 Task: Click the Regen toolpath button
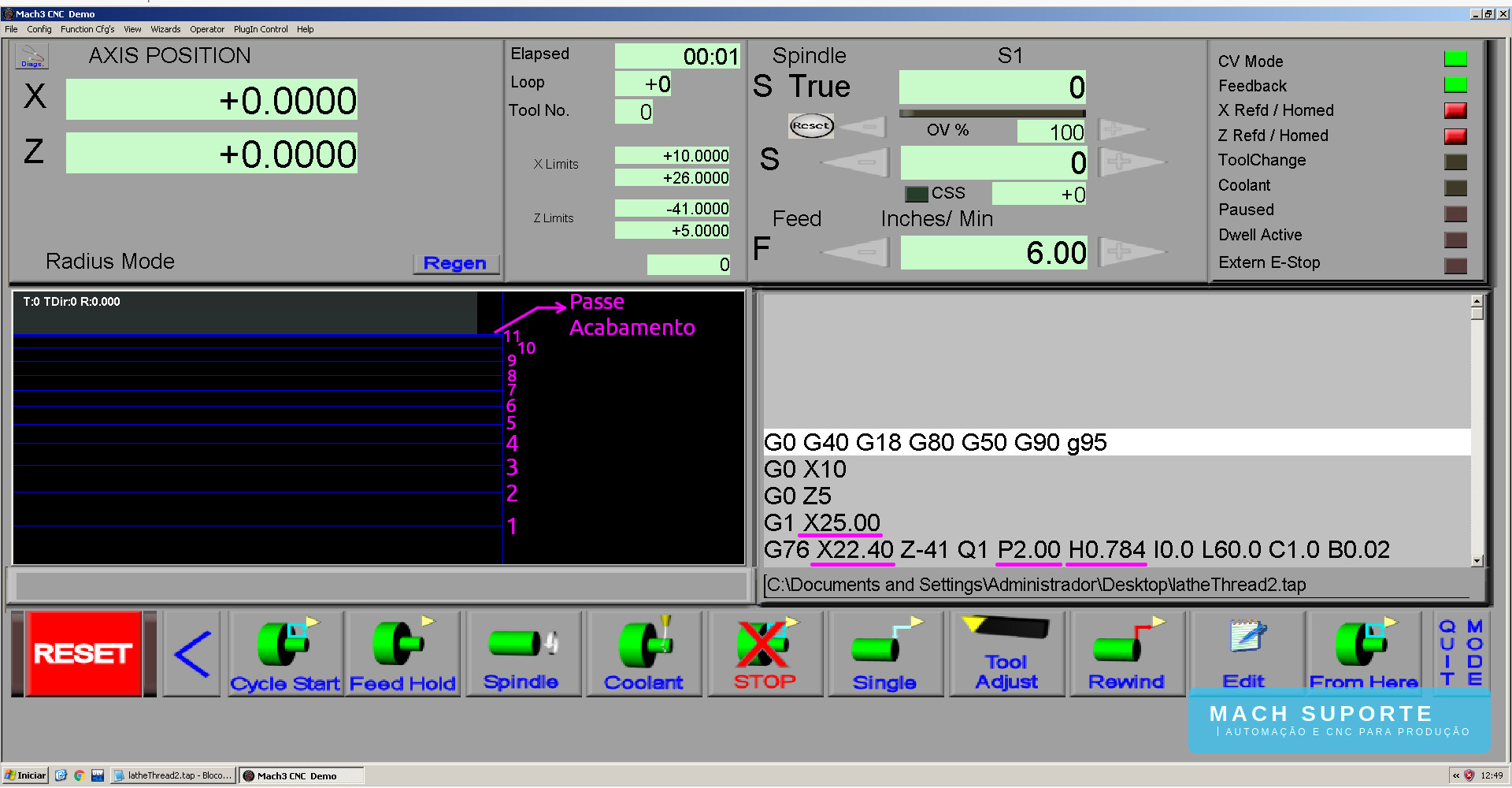coord(456,263)
